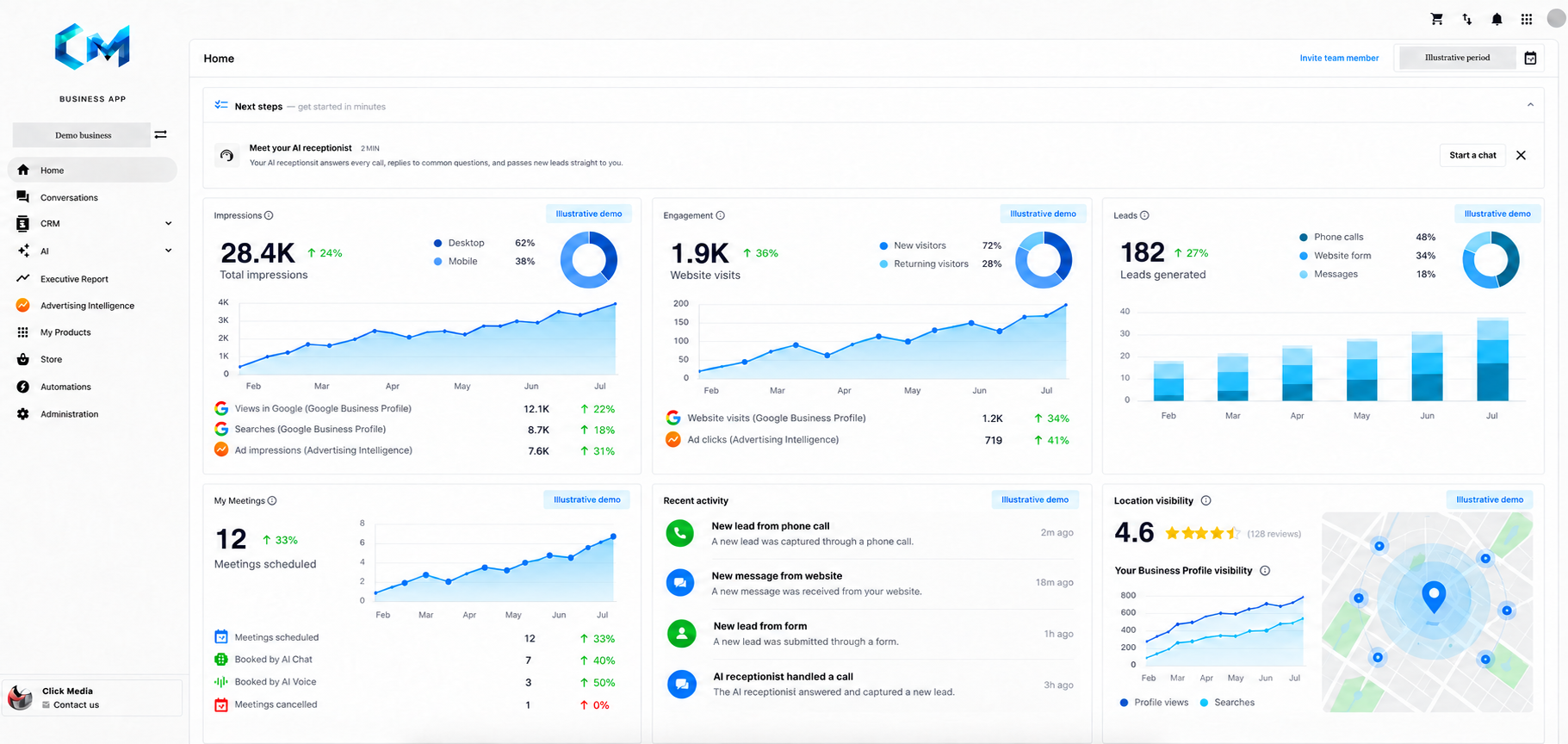Open the shopping cart icon
1568x744 pixels.
point(1436,19)
